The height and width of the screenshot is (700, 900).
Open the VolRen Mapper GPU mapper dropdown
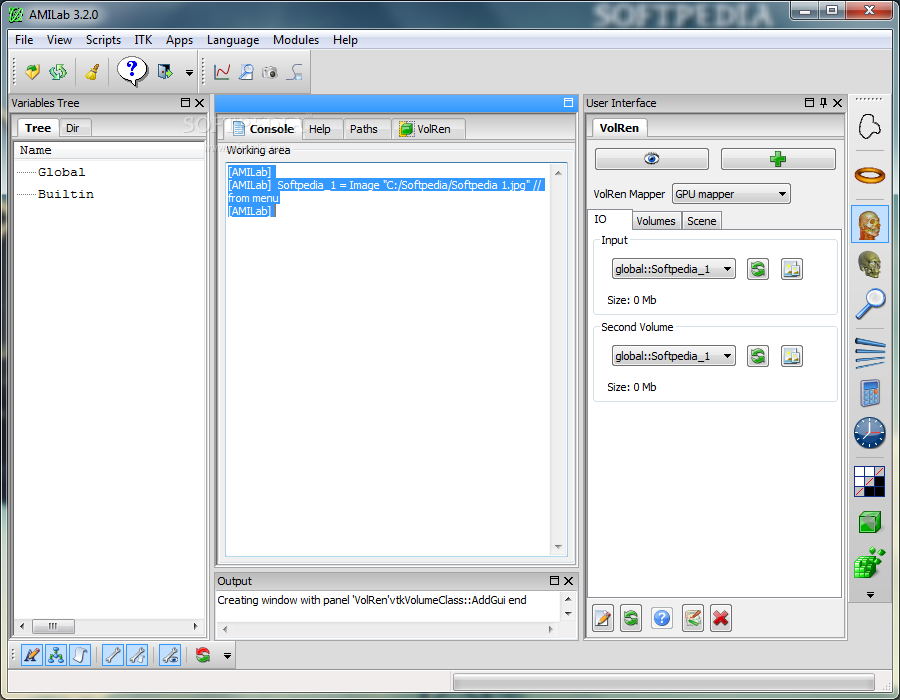(x=731, y=194)
